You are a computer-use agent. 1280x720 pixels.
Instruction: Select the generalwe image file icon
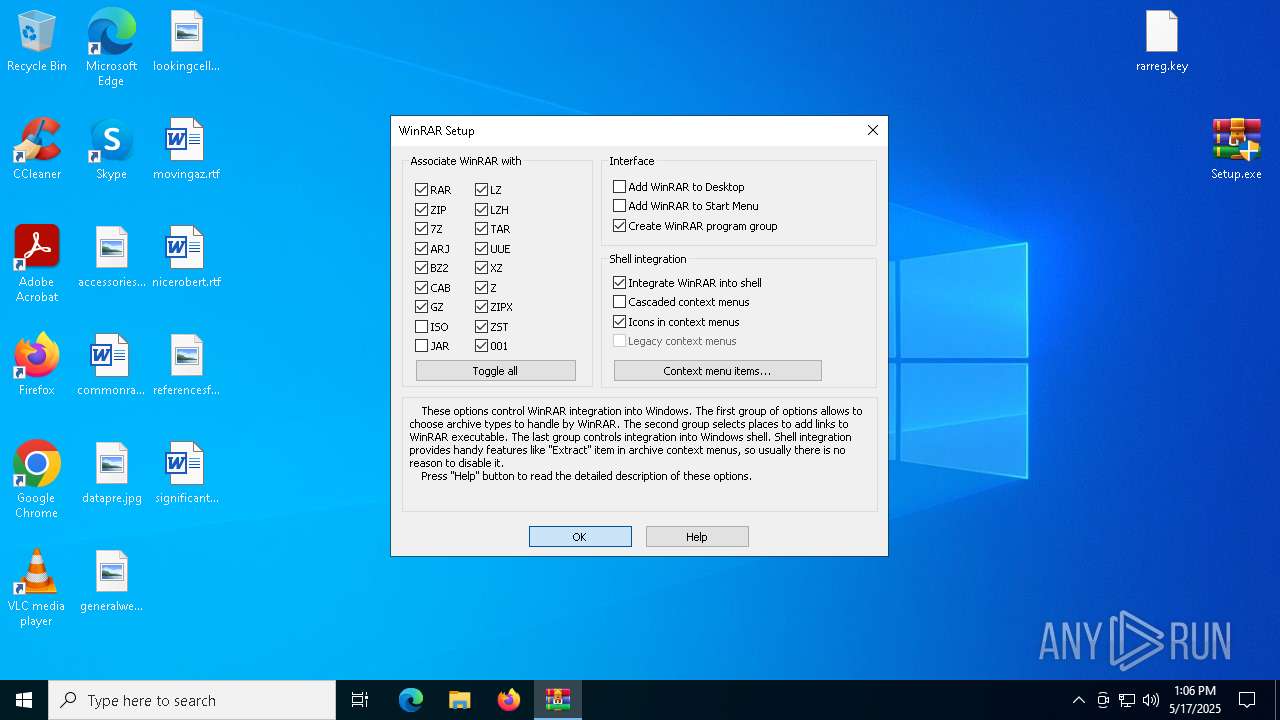111,582
